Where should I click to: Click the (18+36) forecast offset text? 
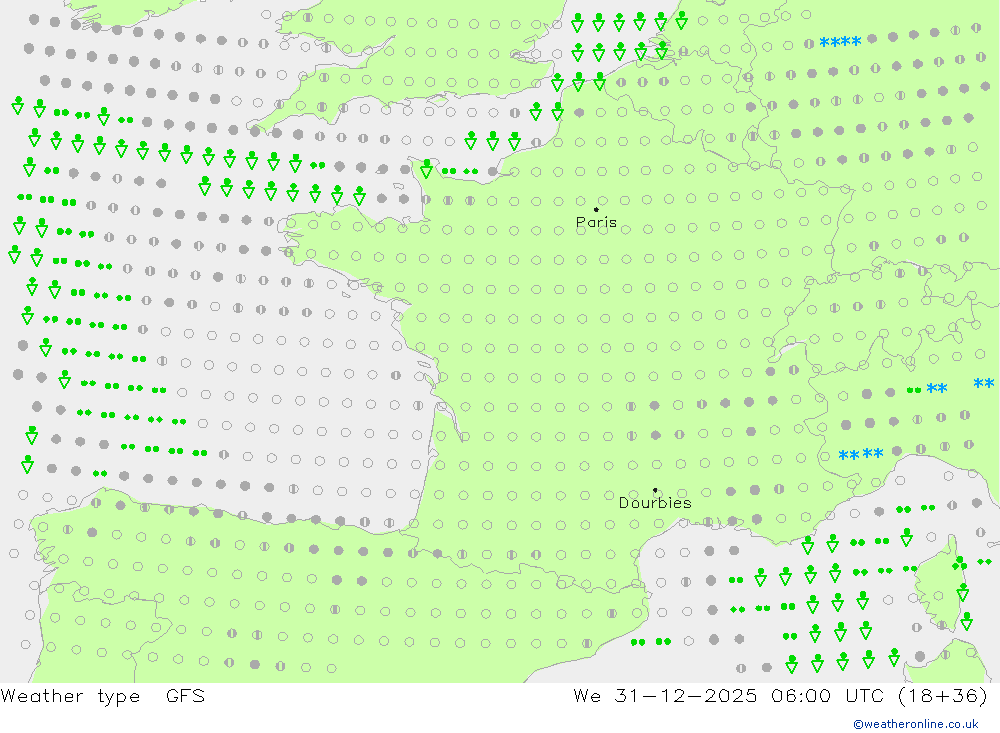[x=943, y=695]
